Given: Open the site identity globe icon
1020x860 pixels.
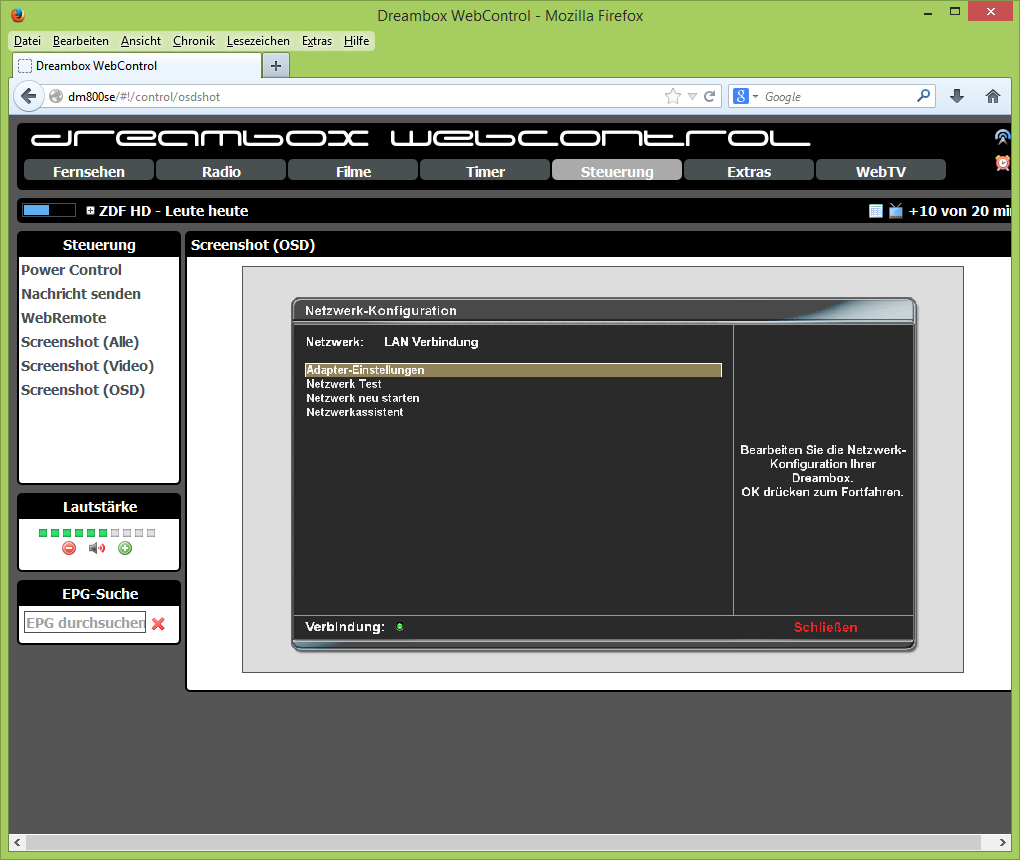Looking at the screenshot, I should (56, 96).
